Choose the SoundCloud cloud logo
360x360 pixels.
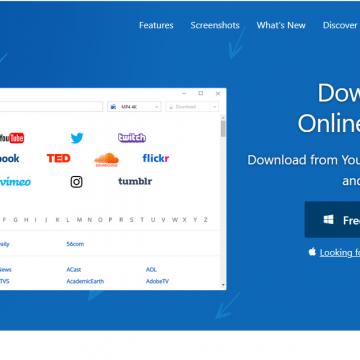106,160
